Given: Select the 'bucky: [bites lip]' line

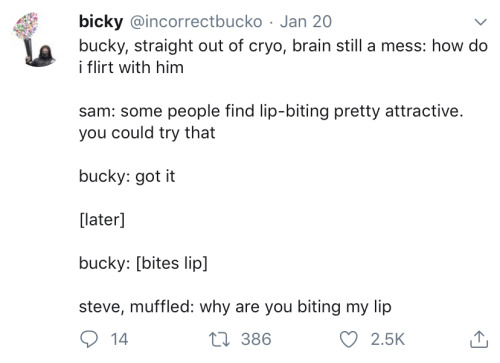Looking at the screenshot, I should 143,263.
